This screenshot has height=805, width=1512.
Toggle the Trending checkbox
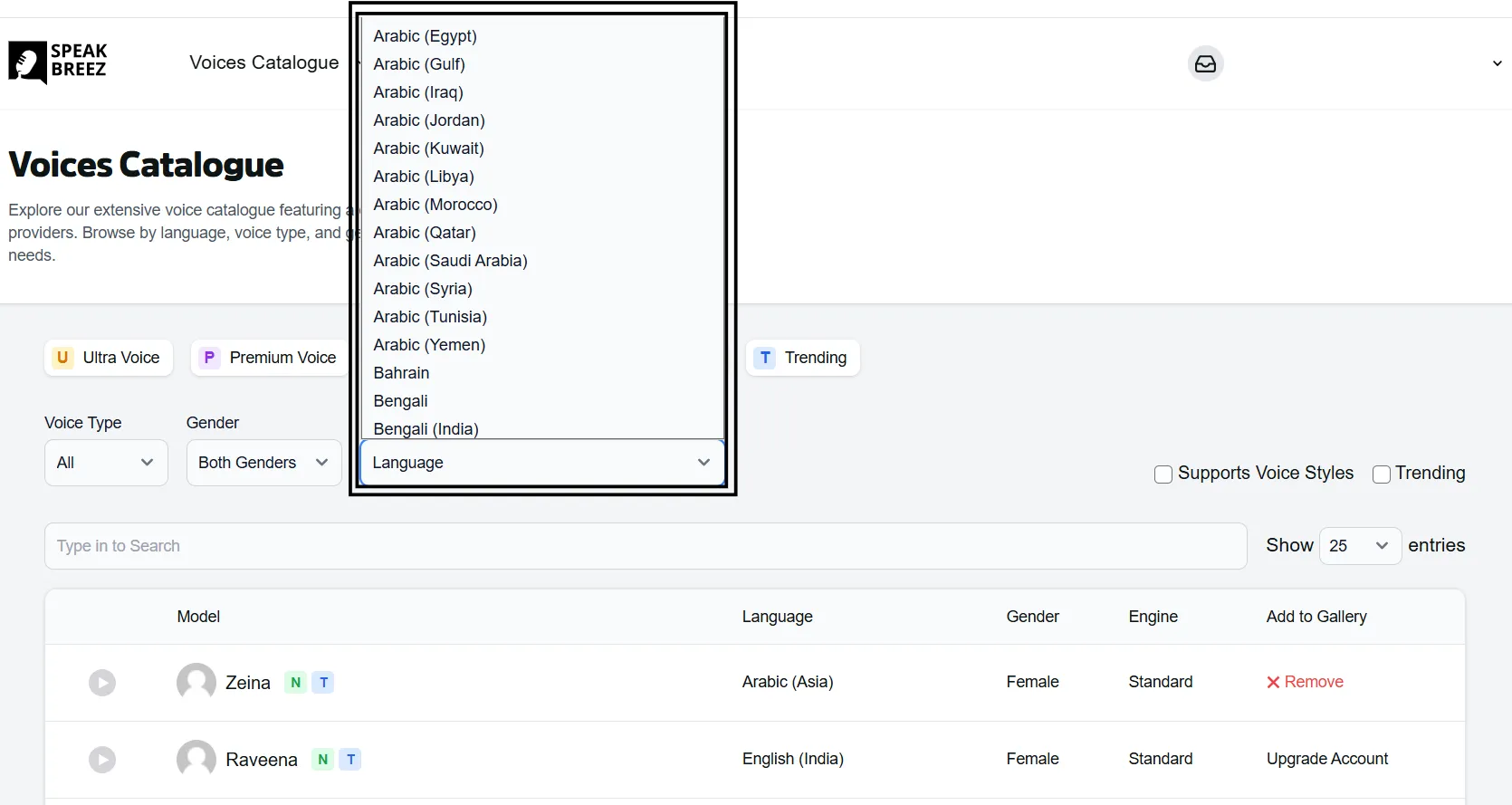(1382, 474)
